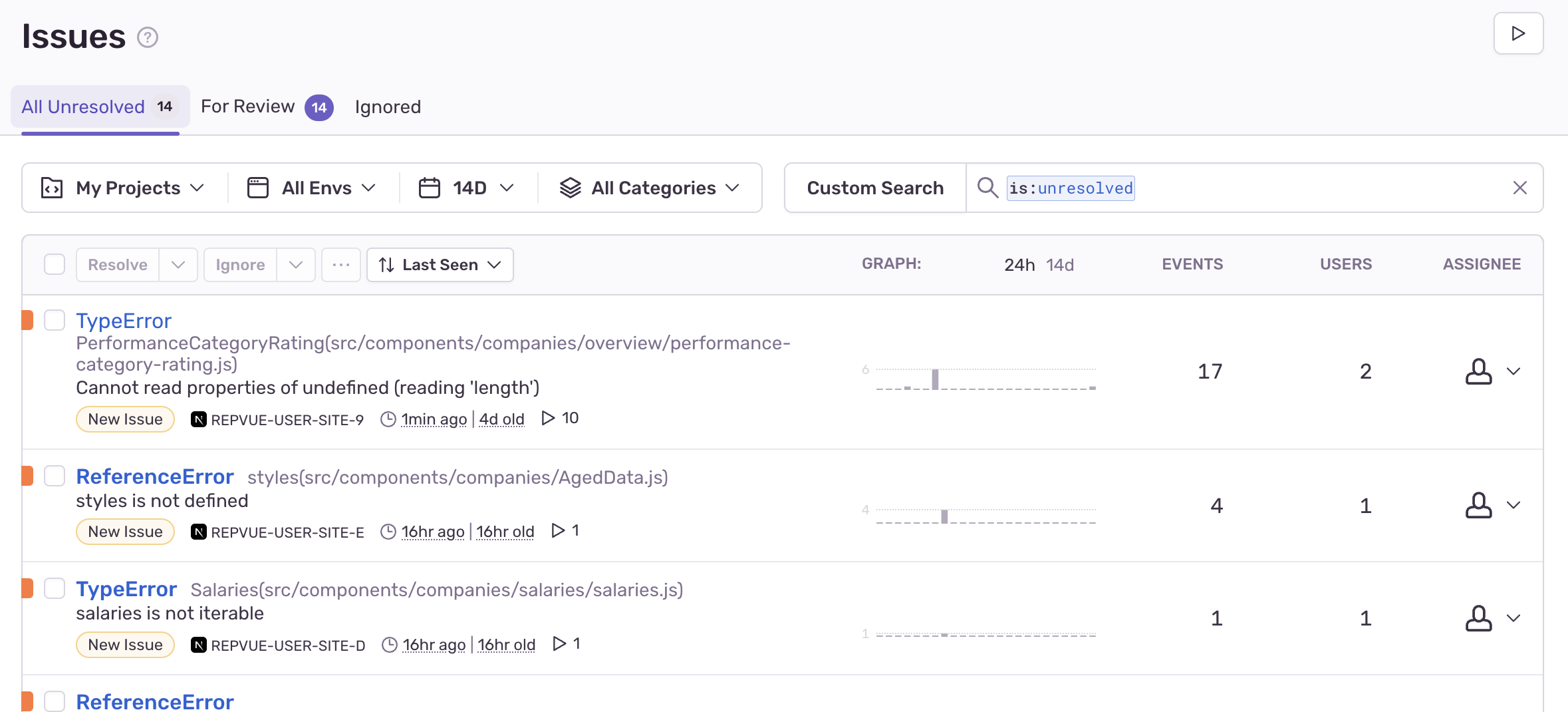Select the salaries is not iterable issue checkbox

click(x=54, y=588)
